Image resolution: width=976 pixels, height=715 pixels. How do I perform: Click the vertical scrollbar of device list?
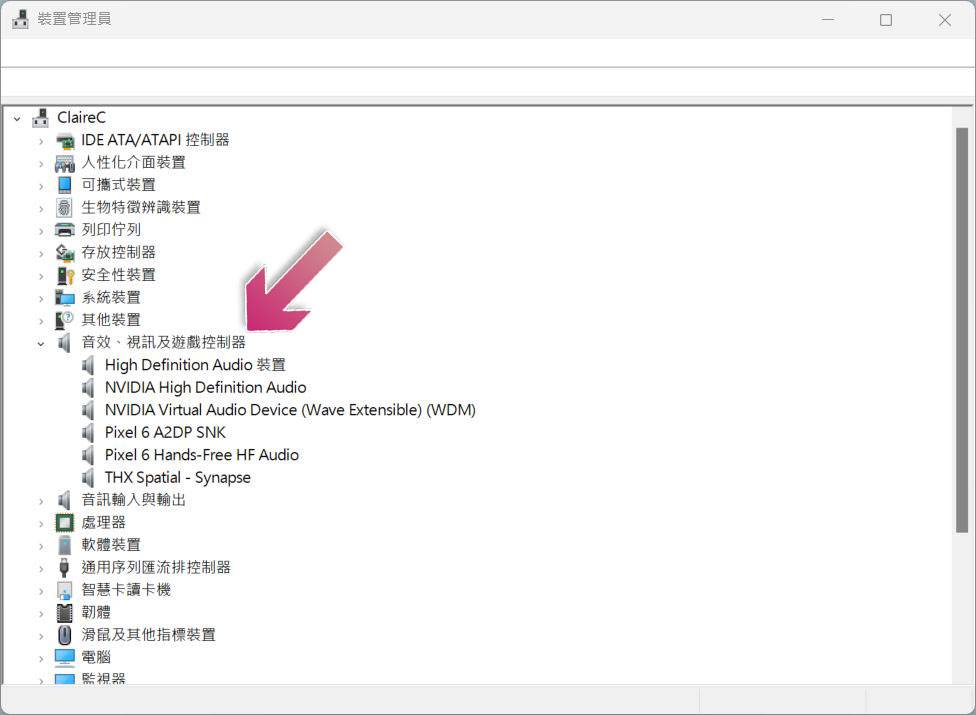(x=962, y=330)
